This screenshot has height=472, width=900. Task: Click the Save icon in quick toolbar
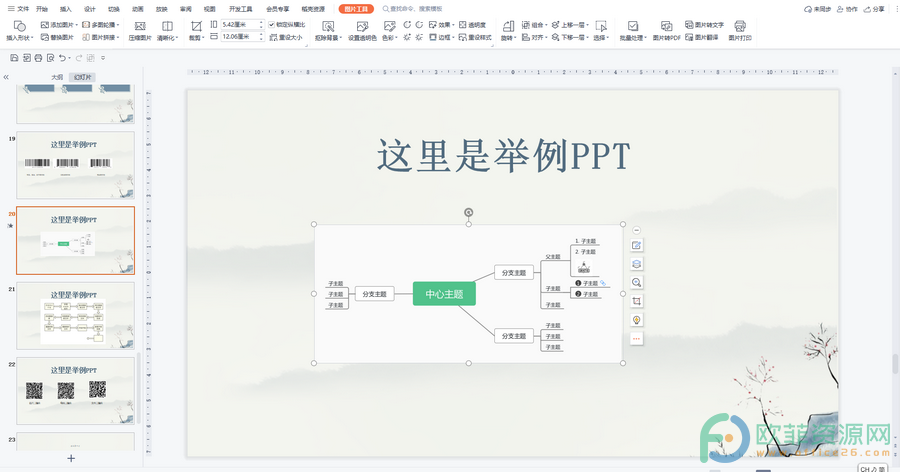click(x=14, y=58)
